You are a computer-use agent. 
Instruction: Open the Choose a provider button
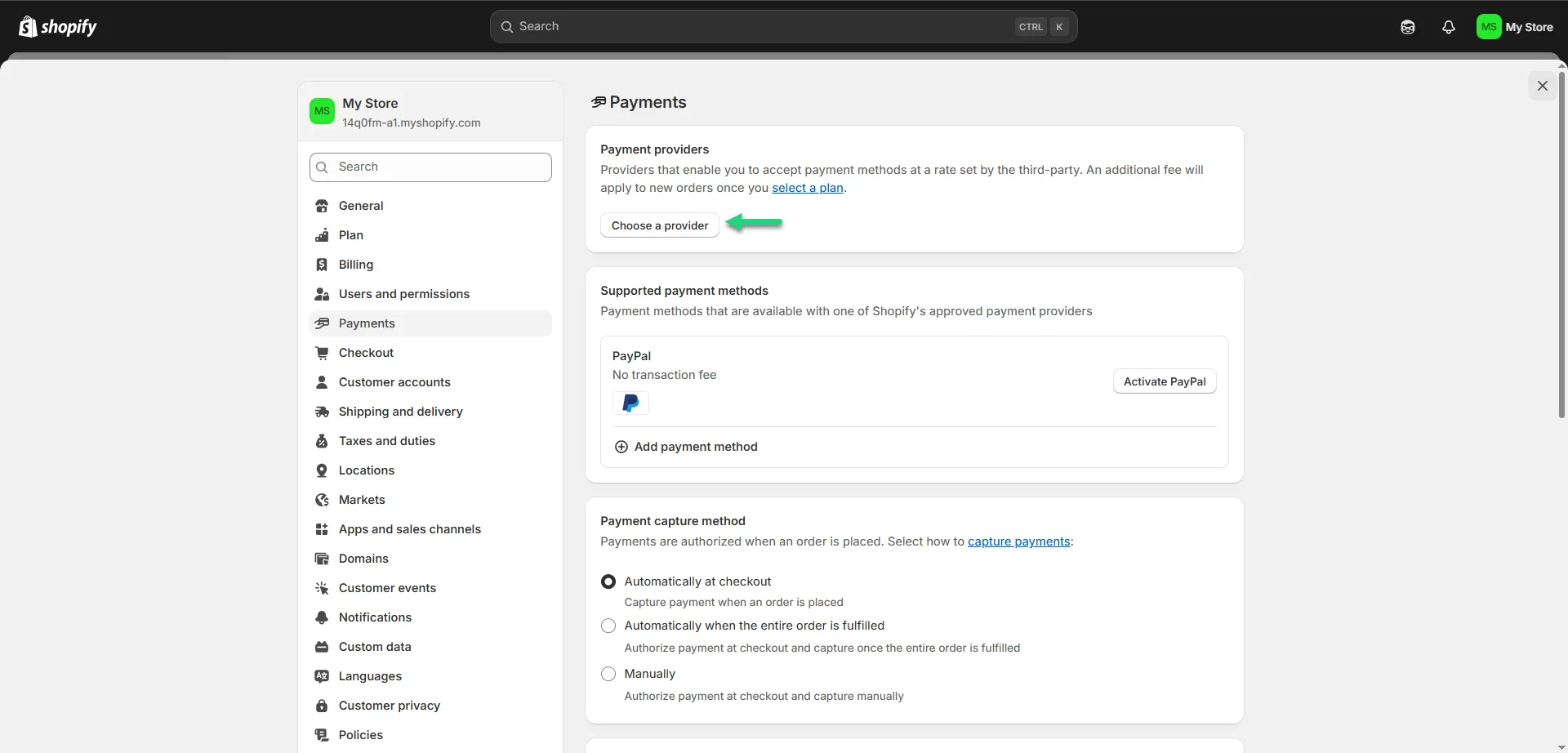click(659, 225)
